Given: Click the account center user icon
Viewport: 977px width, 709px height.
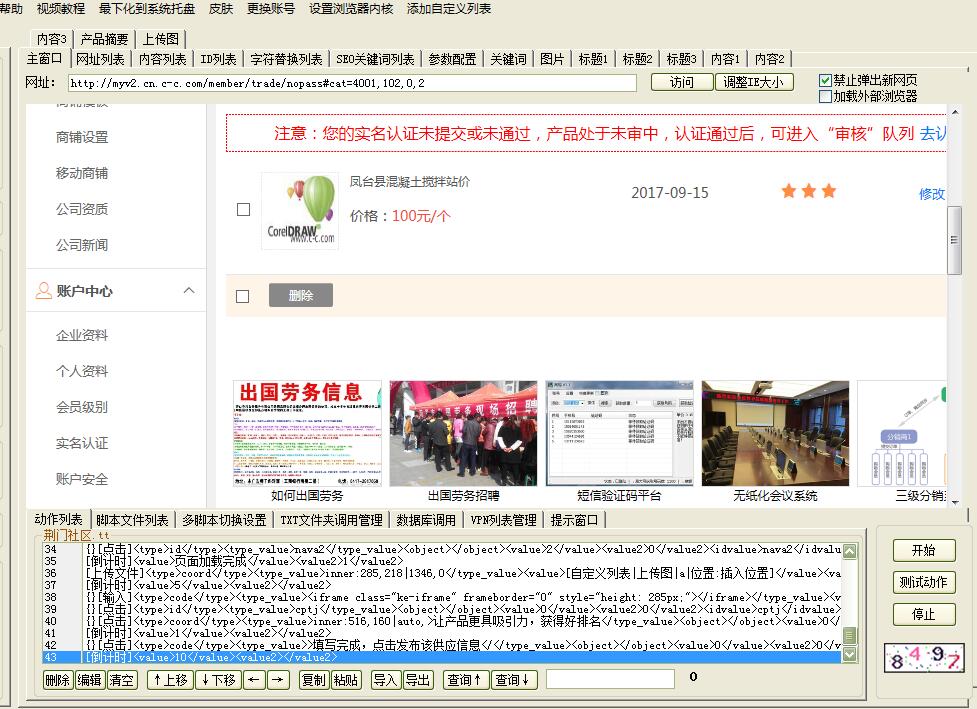Looking at the screenshot, I should tap(44, 290).
